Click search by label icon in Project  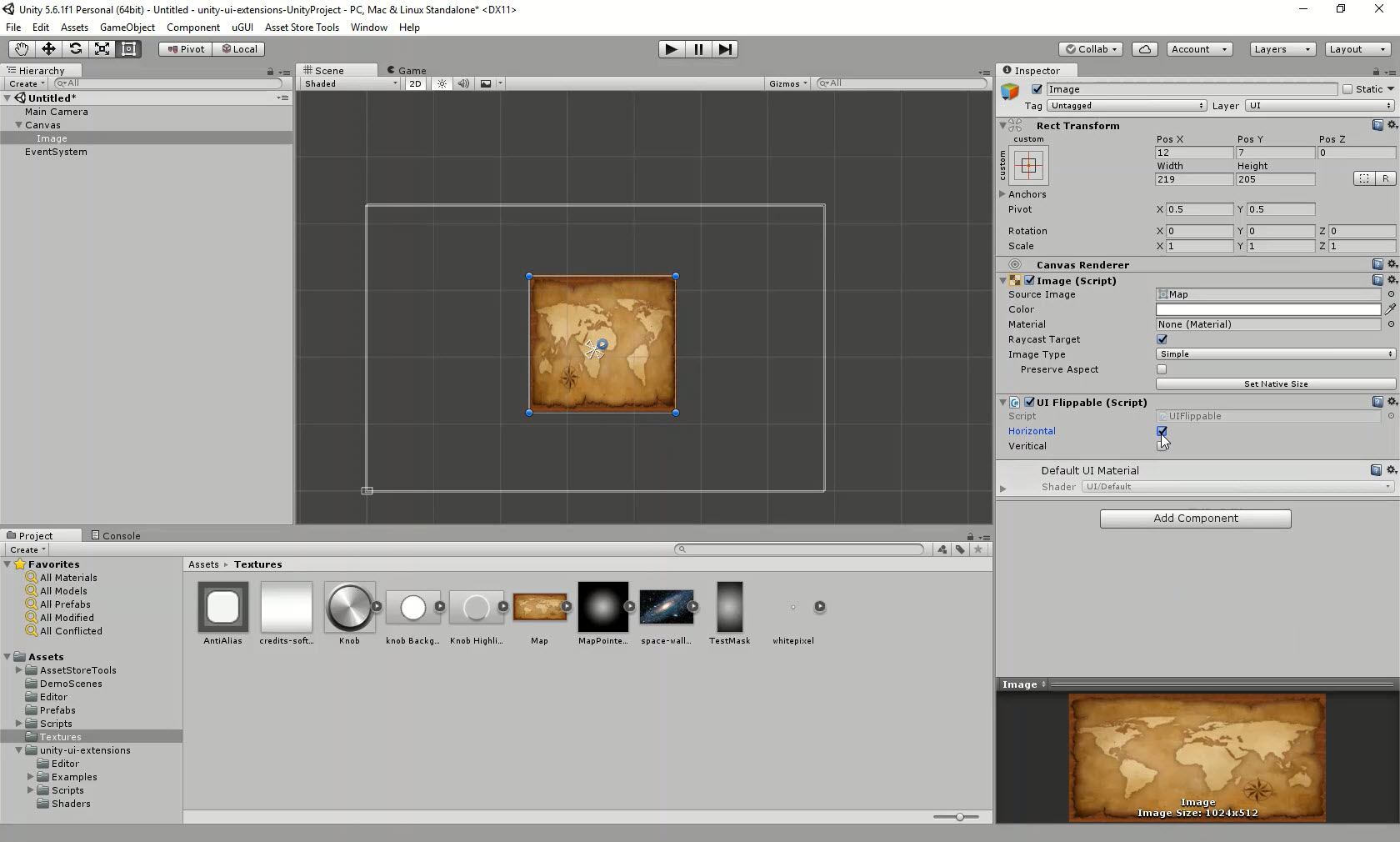(x=960, y=549)
